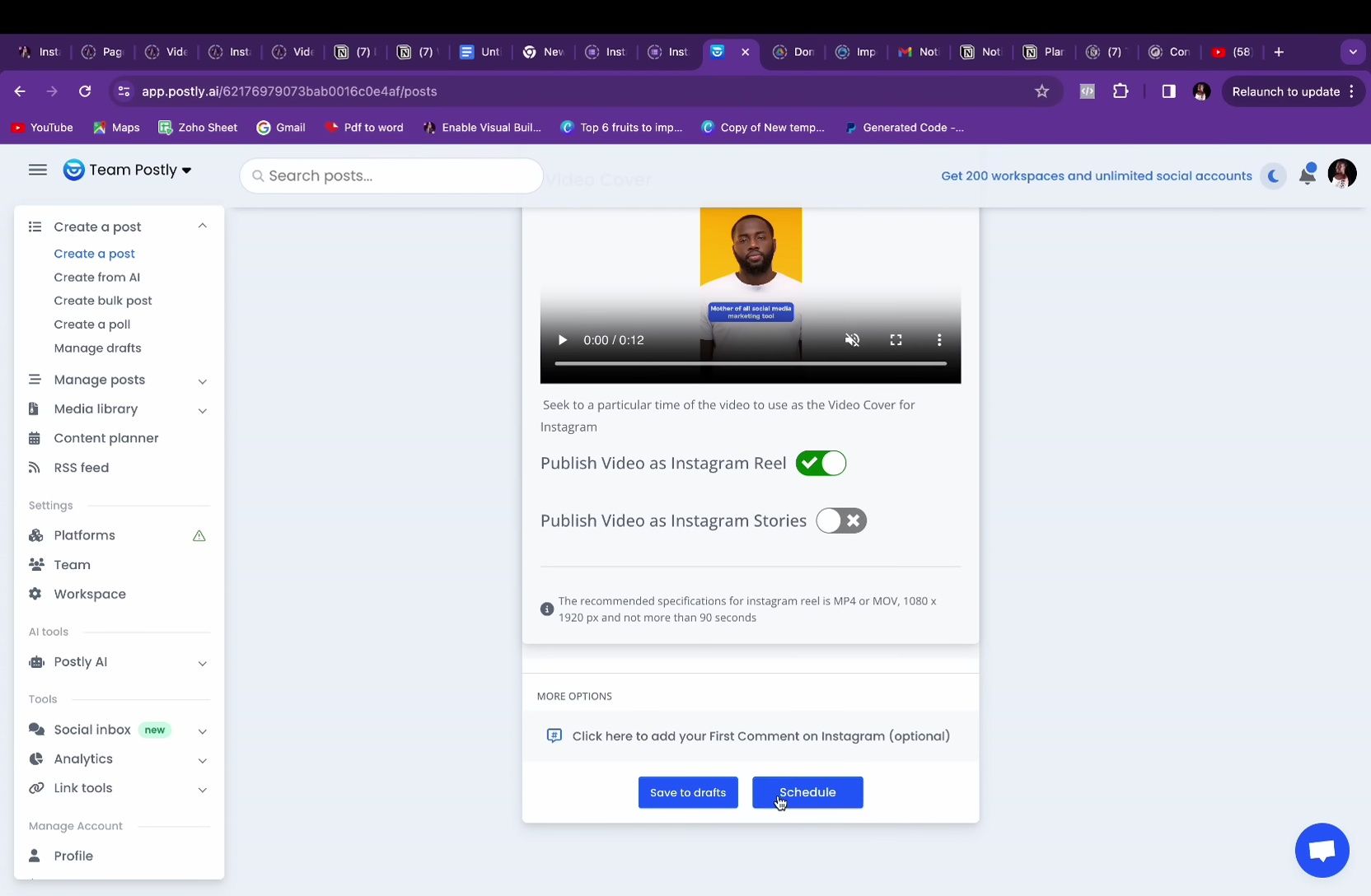Image resolution: width=1371 pixels, height=896 pixels.
Task: Open the live chat bubble
Action: click(1322, 850)
